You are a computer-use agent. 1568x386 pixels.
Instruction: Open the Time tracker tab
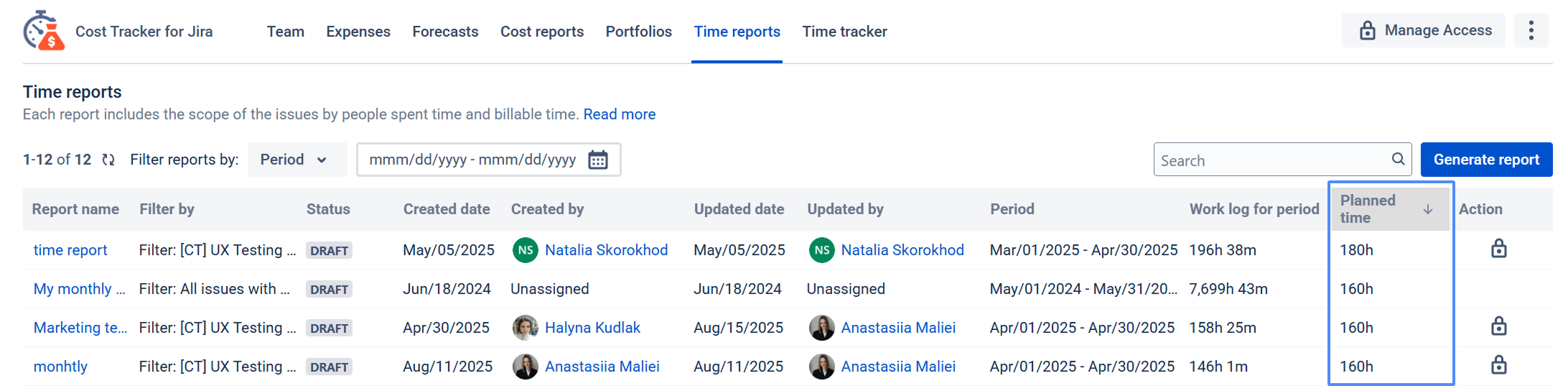click(x=844, y=32)
